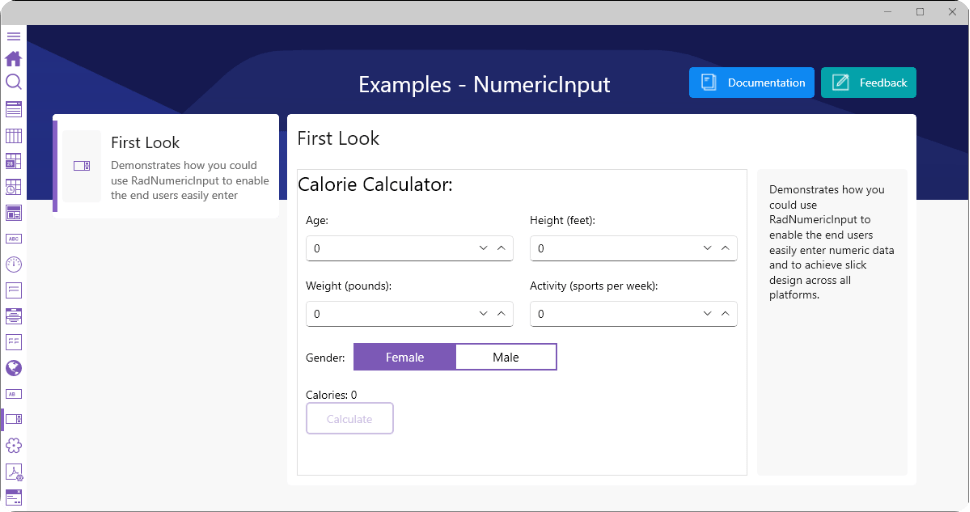Select the globe map icon in sidebar
This screenshot has height=512, width=970.
(13, 369)
